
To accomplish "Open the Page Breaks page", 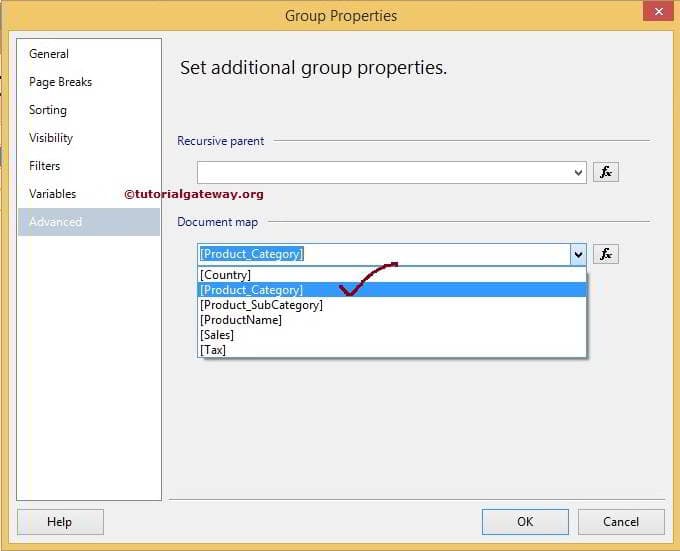I will (x=89, y=82).
